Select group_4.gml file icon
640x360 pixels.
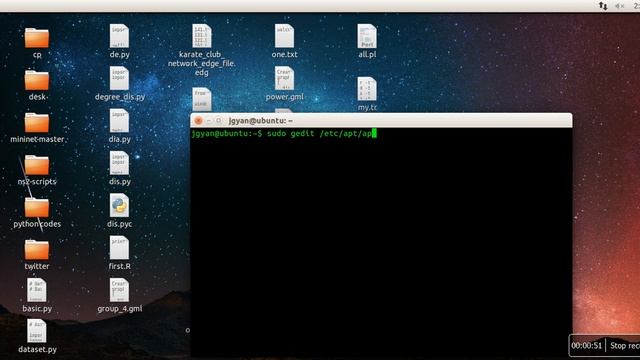point(119,290)
